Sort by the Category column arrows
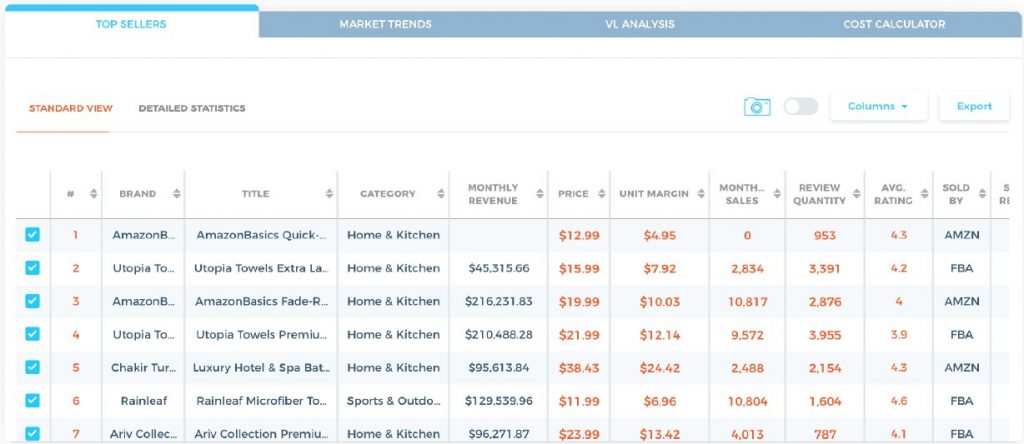This screenshot has width=1024, height=444. coord(441,194)
